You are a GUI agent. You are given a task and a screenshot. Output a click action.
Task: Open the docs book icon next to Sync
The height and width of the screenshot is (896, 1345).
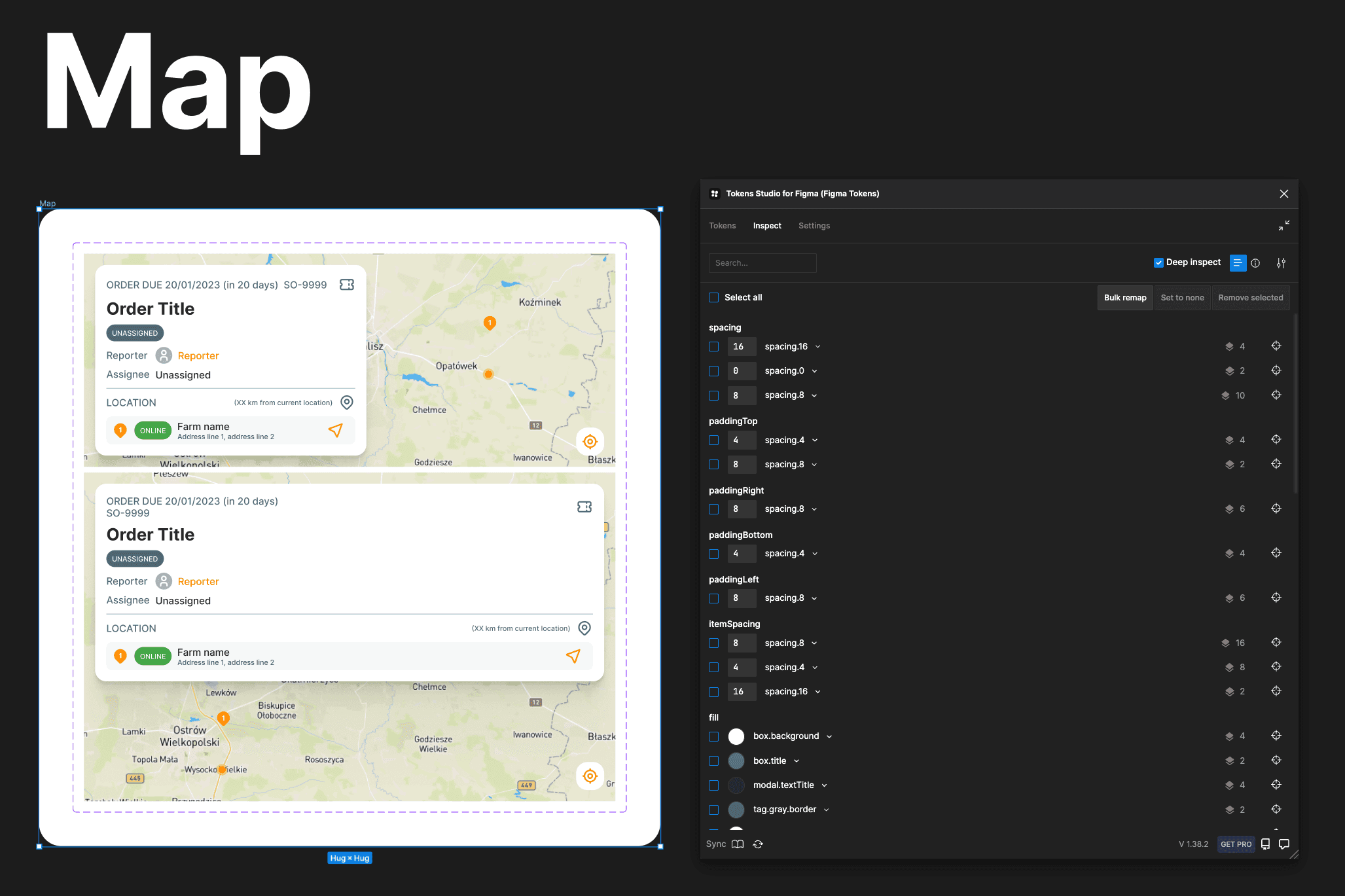tap(738, 844)
